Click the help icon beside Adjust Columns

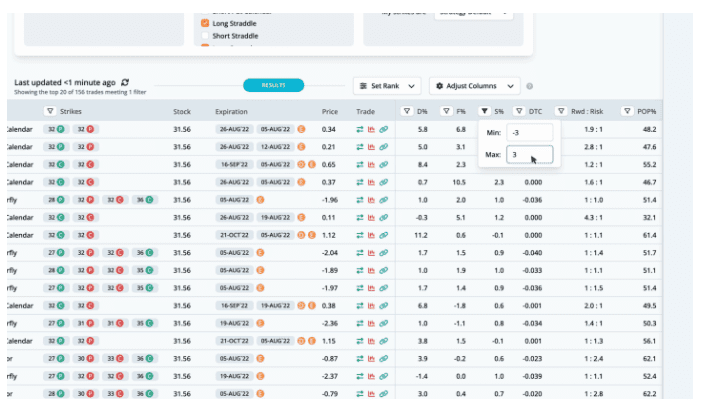pos(530,86)
